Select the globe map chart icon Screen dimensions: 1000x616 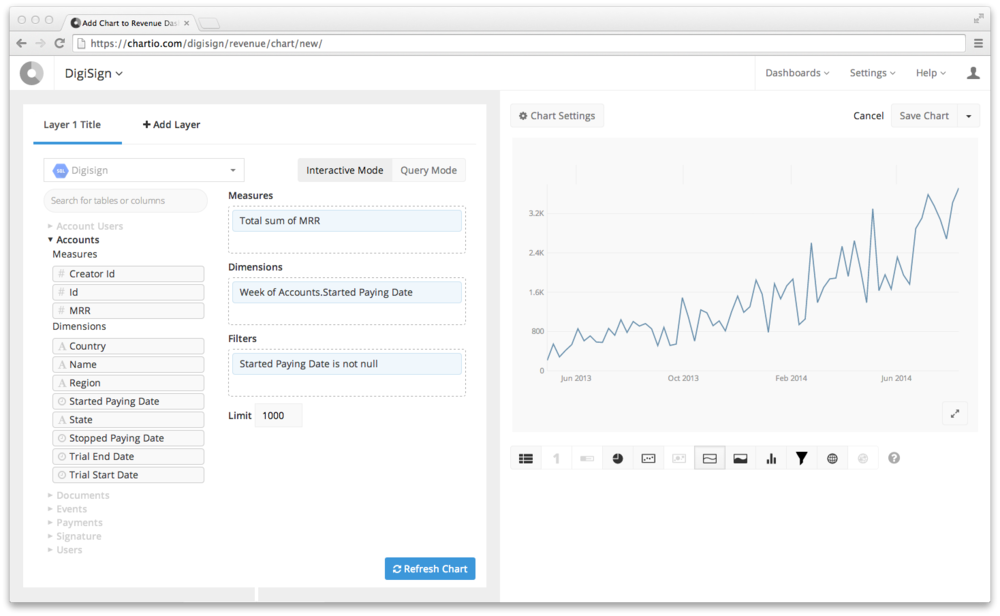[832, 458]
